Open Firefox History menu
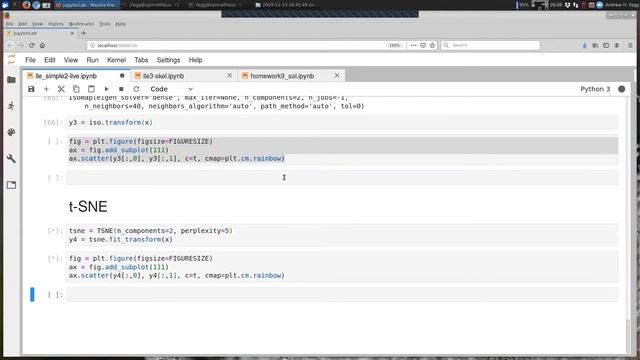640x360 pixels. tap(56, 24)
